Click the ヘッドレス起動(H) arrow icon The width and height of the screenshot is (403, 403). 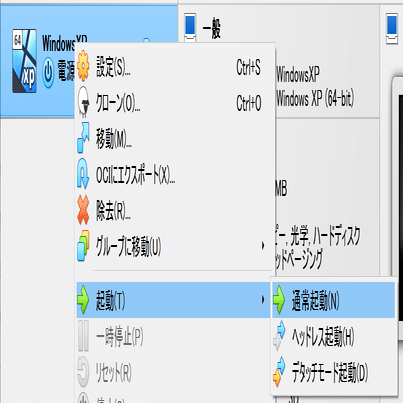click(x=279, y=336)
